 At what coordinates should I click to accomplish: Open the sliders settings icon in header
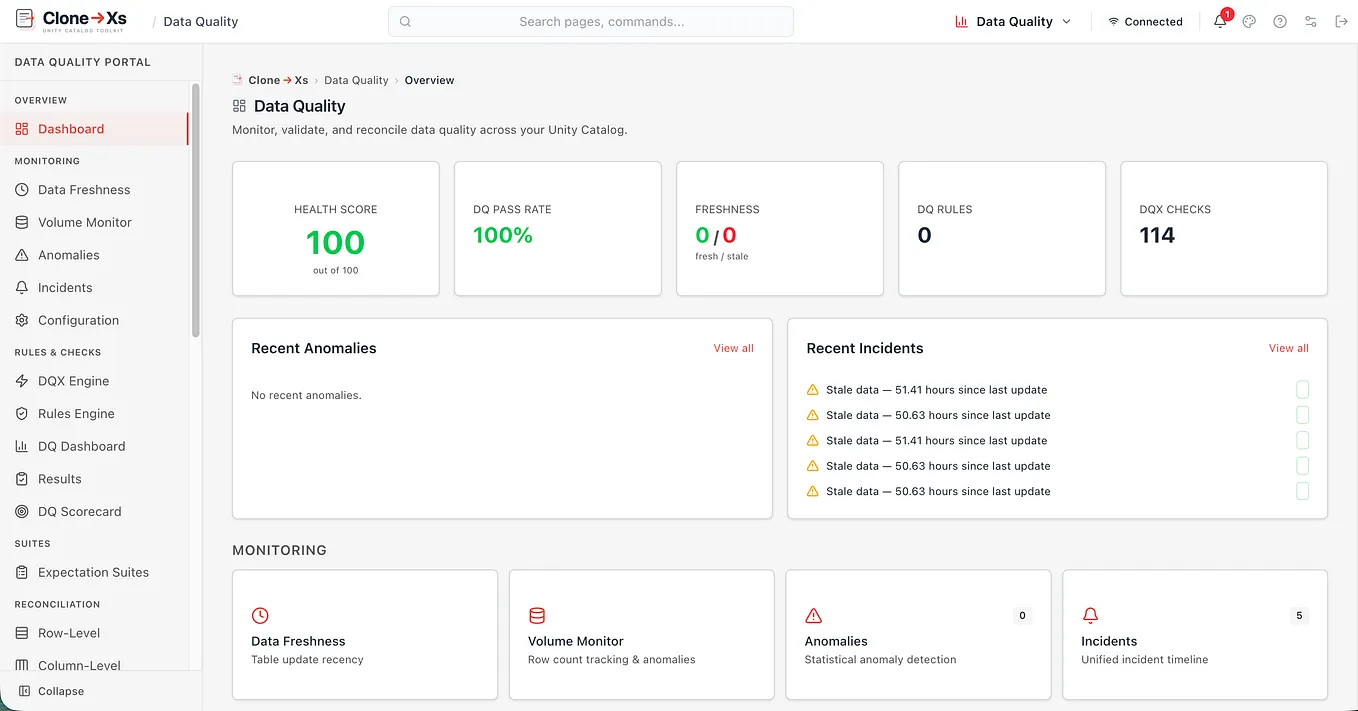pyautogui.click(x=1311, y=21)
